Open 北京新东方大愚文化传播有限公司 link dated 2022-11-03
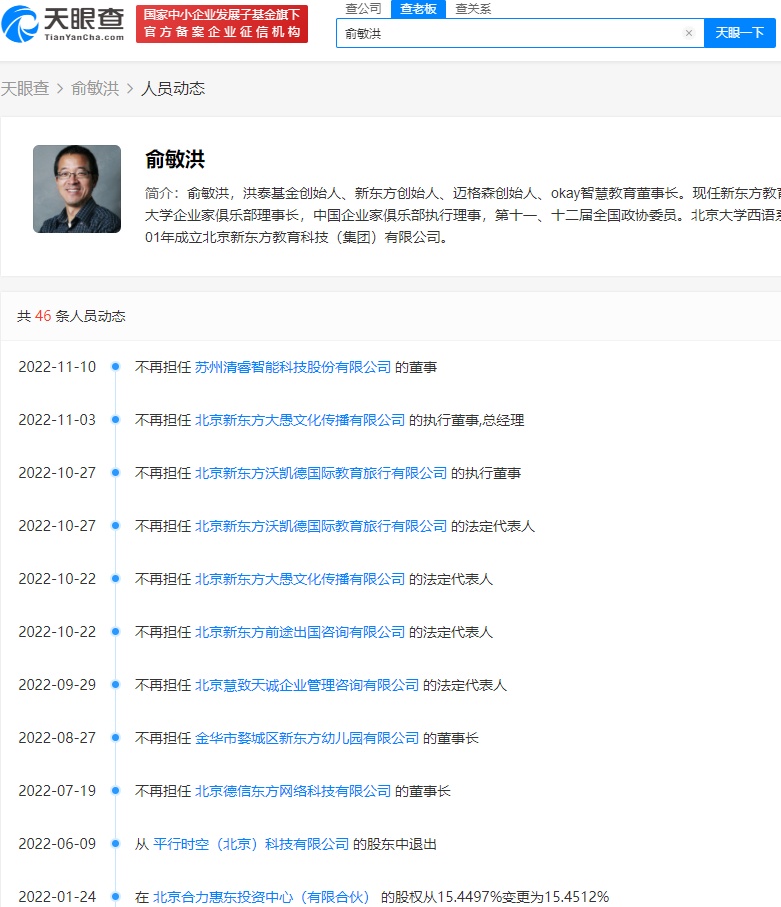 [x=300, y=420]
